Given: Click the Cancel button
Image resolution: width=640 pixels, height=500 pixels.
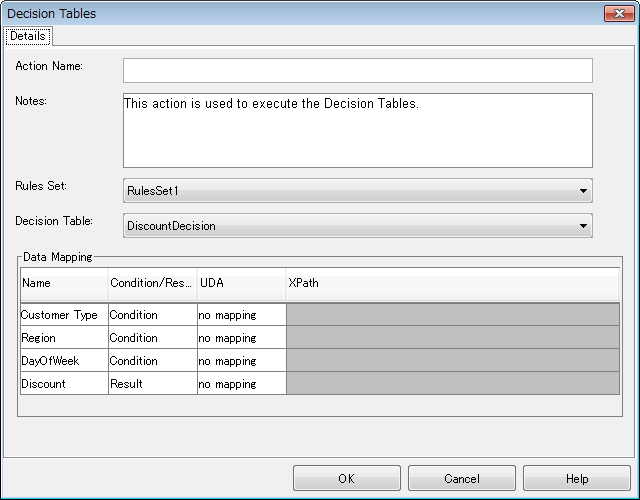Looking at the screenshot, I should (x=462, y=478).
